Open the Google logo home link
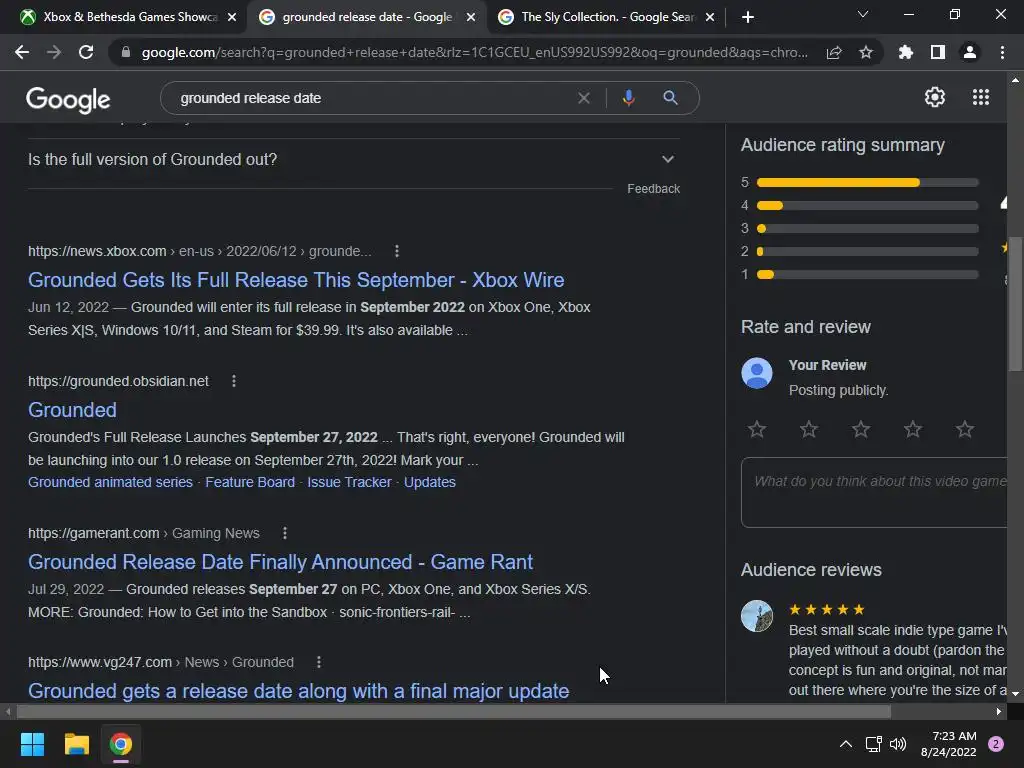Screen dimensions: 1024x768 (x=68, y=99)
